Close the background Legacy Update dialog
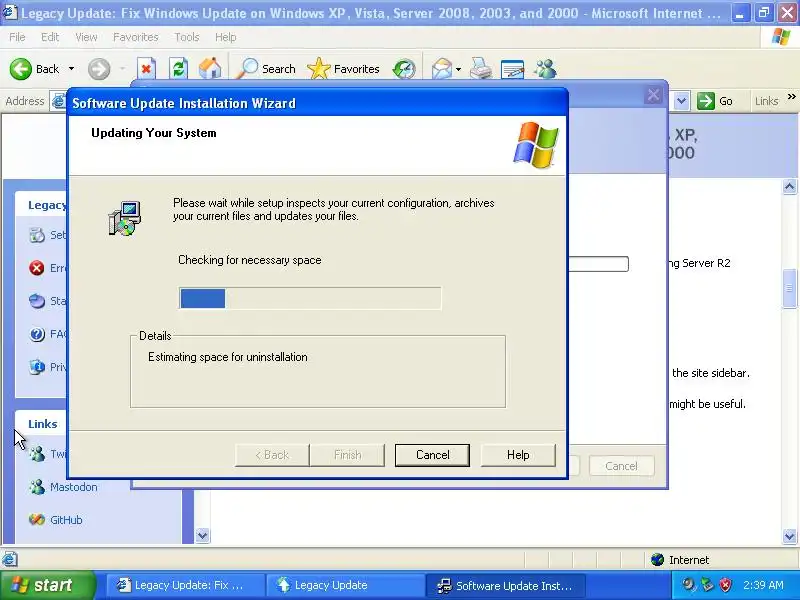The image size is (800, 600). pos(653,95)
